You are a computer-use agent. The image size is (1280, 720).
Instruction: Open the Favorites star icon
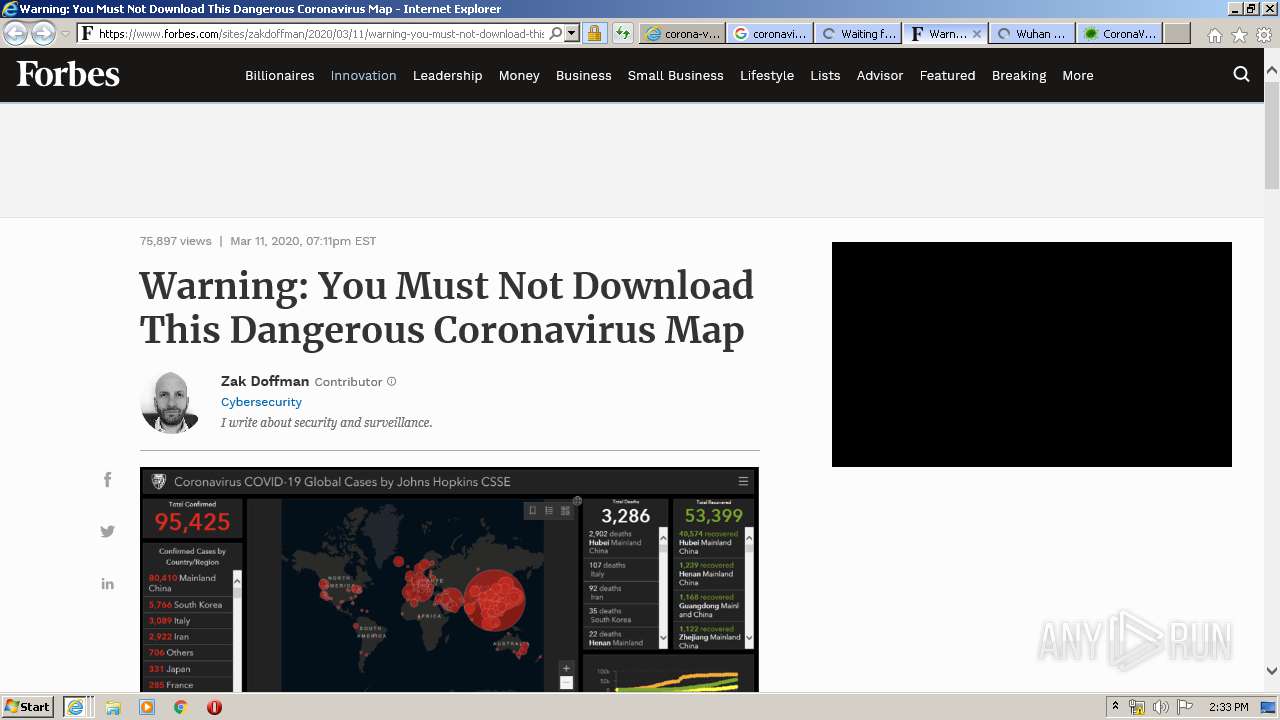(1239, 35)
